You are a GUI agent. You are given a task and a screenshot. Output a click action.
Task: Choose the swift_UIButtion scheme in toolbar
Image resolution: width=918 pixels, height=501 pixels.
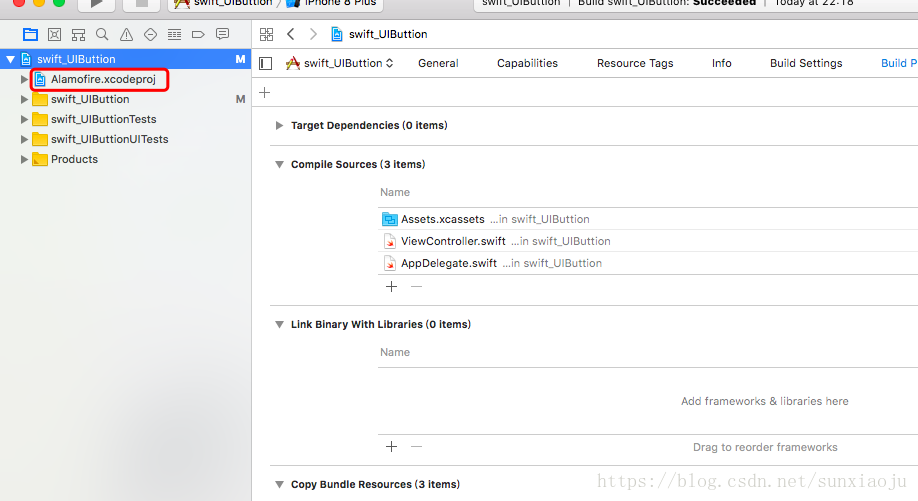point(224,3)
